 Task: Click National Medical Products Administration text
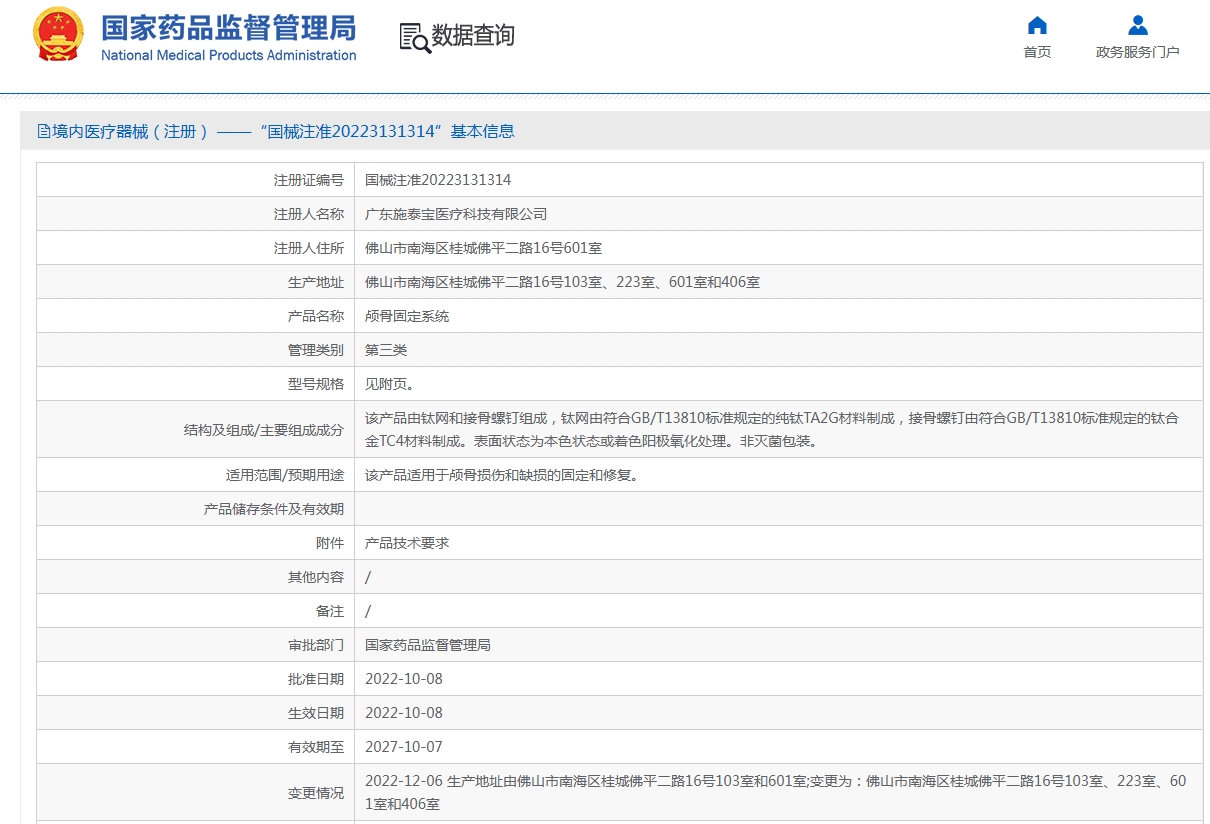click(x=228, y=55)
